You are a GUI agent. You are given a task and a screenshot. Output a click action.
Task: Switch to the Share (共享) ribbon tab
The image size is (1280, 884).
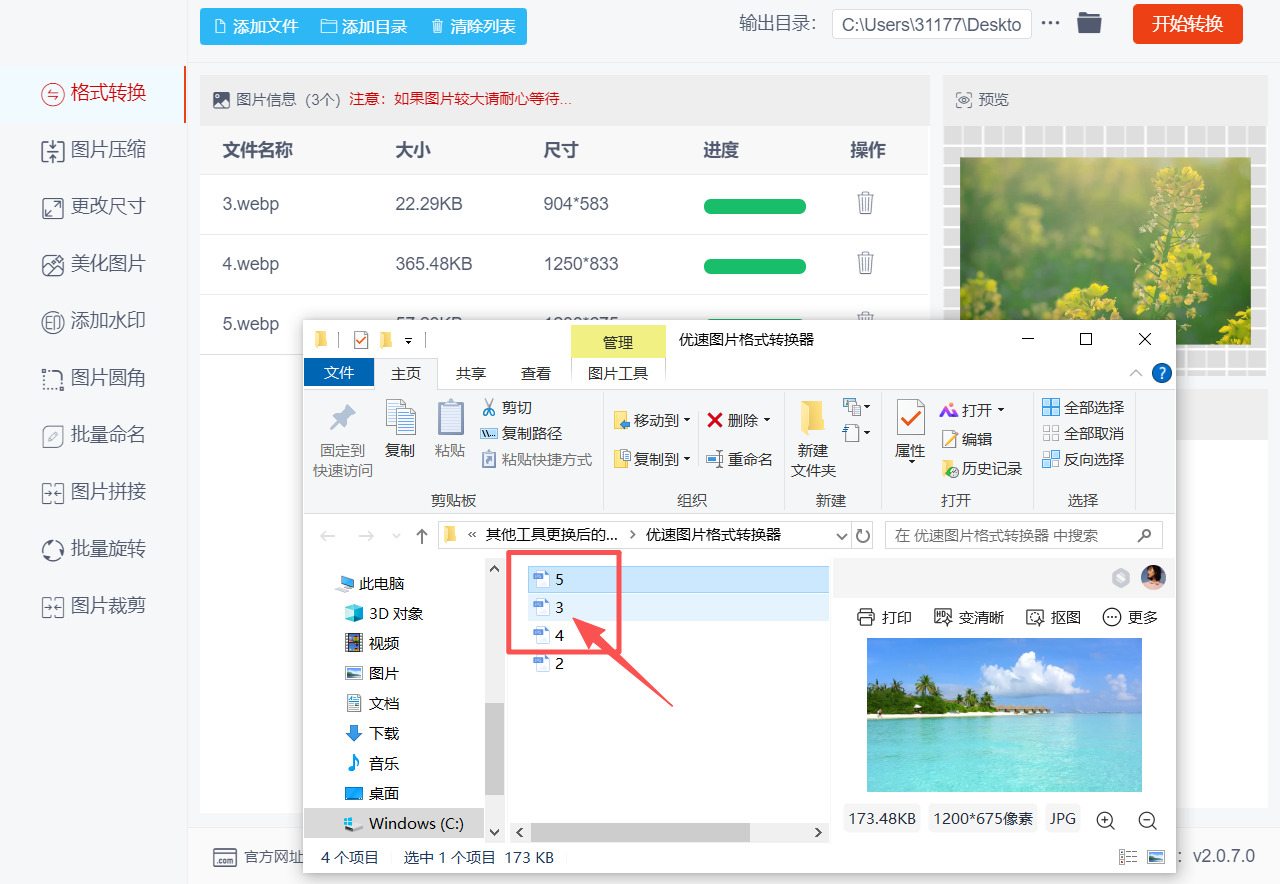470,373
